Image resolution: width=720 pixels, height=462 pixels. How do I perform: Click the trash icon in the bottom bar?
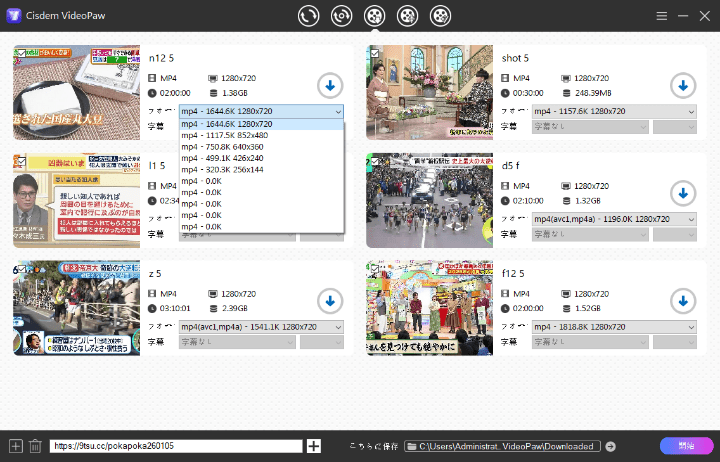[35, 446]
